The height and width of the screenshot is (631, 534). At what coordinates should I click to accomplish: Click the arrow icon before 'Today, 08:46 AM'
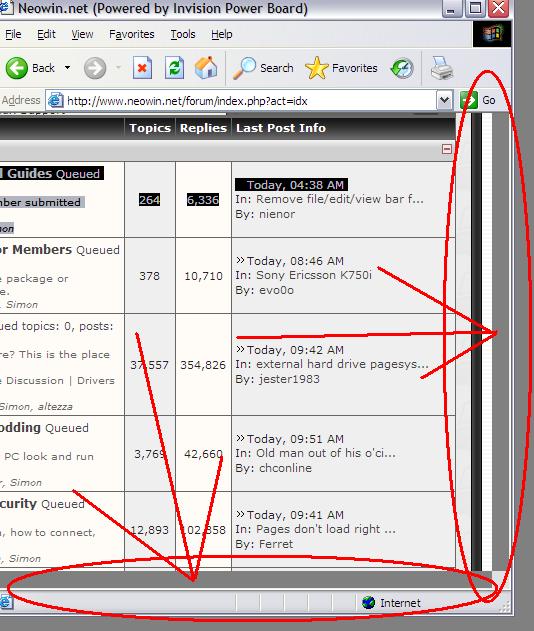(x=240, y=260)
